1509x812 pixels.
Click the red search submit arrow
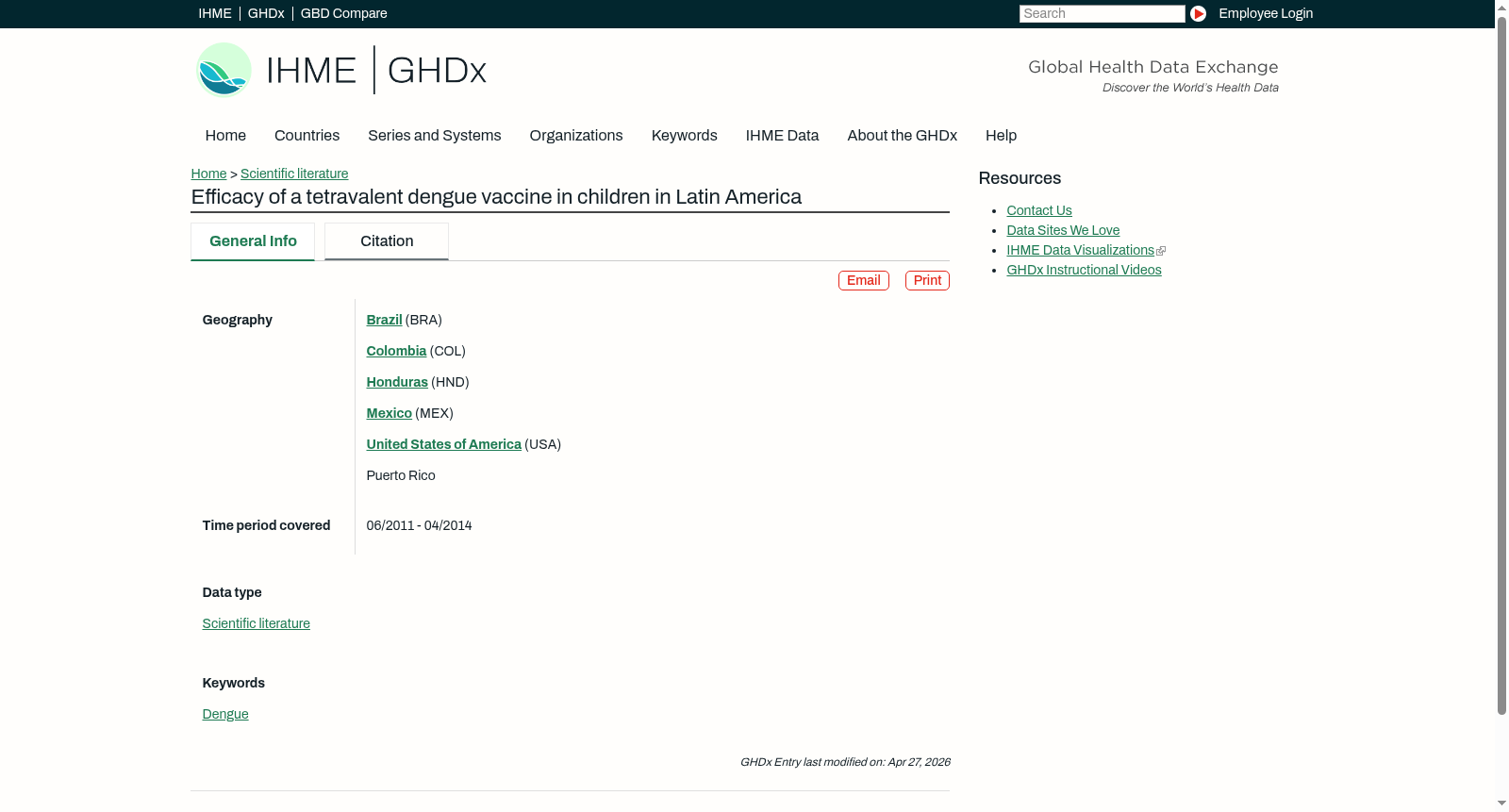pos(1198,13)
